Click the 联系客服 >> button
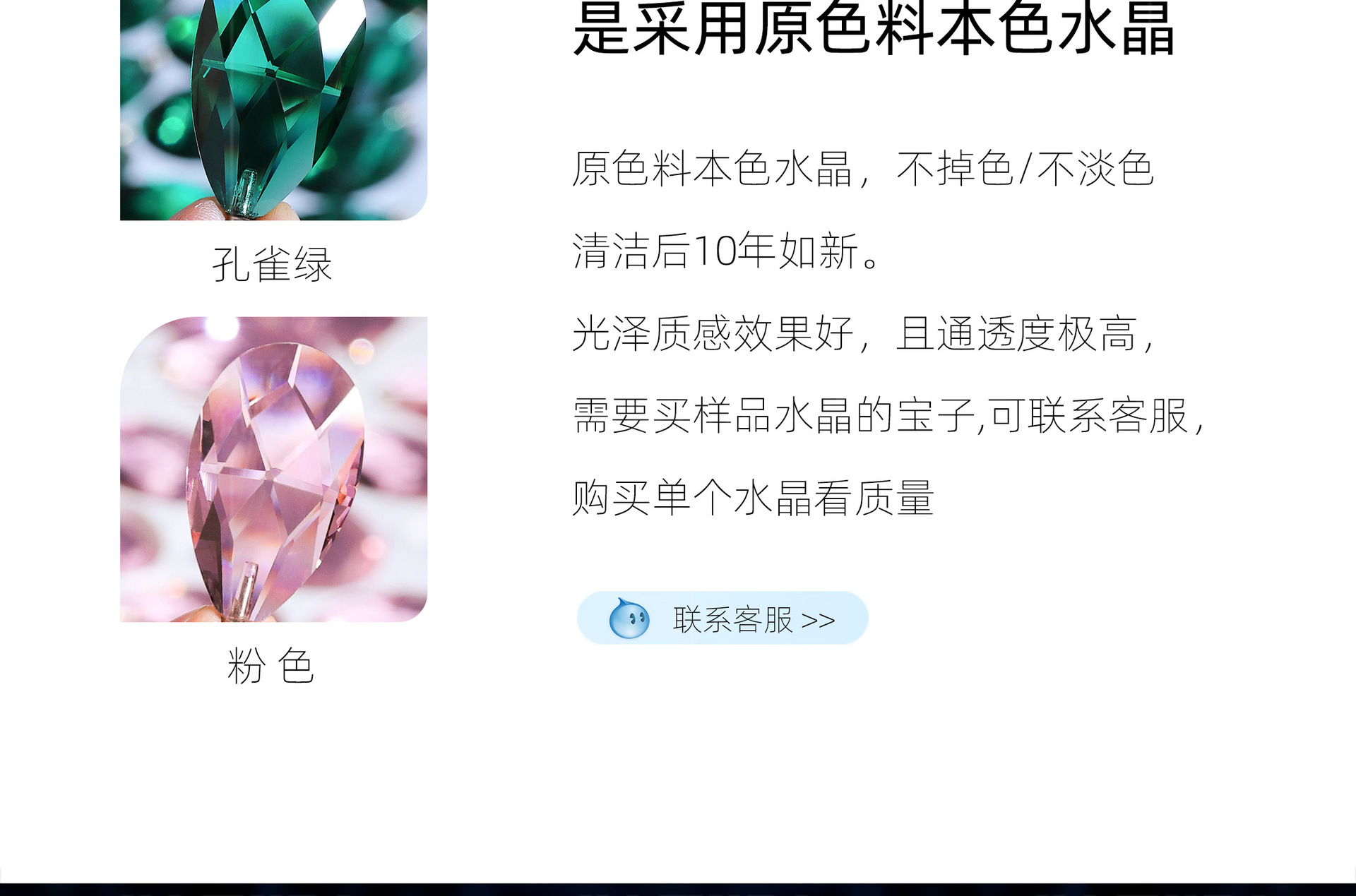The image size is (1356, 896). (x=722, y=618)
